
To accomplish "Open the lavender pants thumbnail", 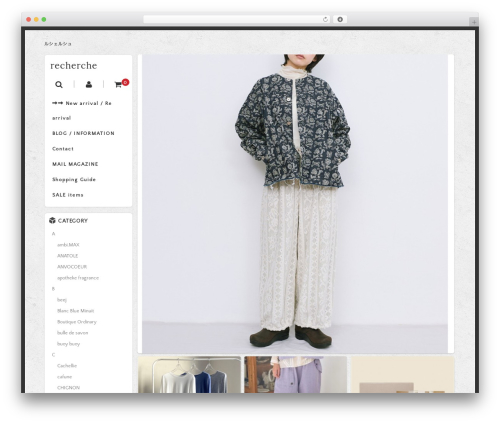I will click(x=296, y=375).
